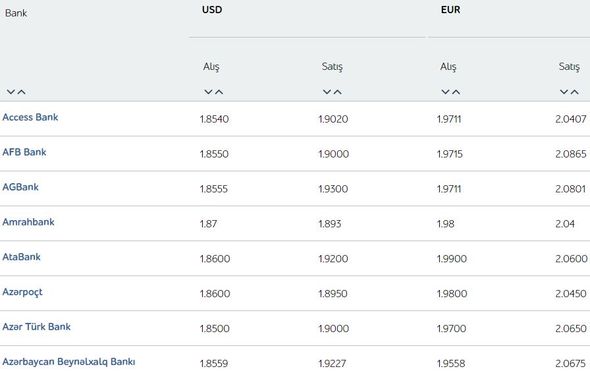Sort USD Alış descending arrow

pos(208,92)
